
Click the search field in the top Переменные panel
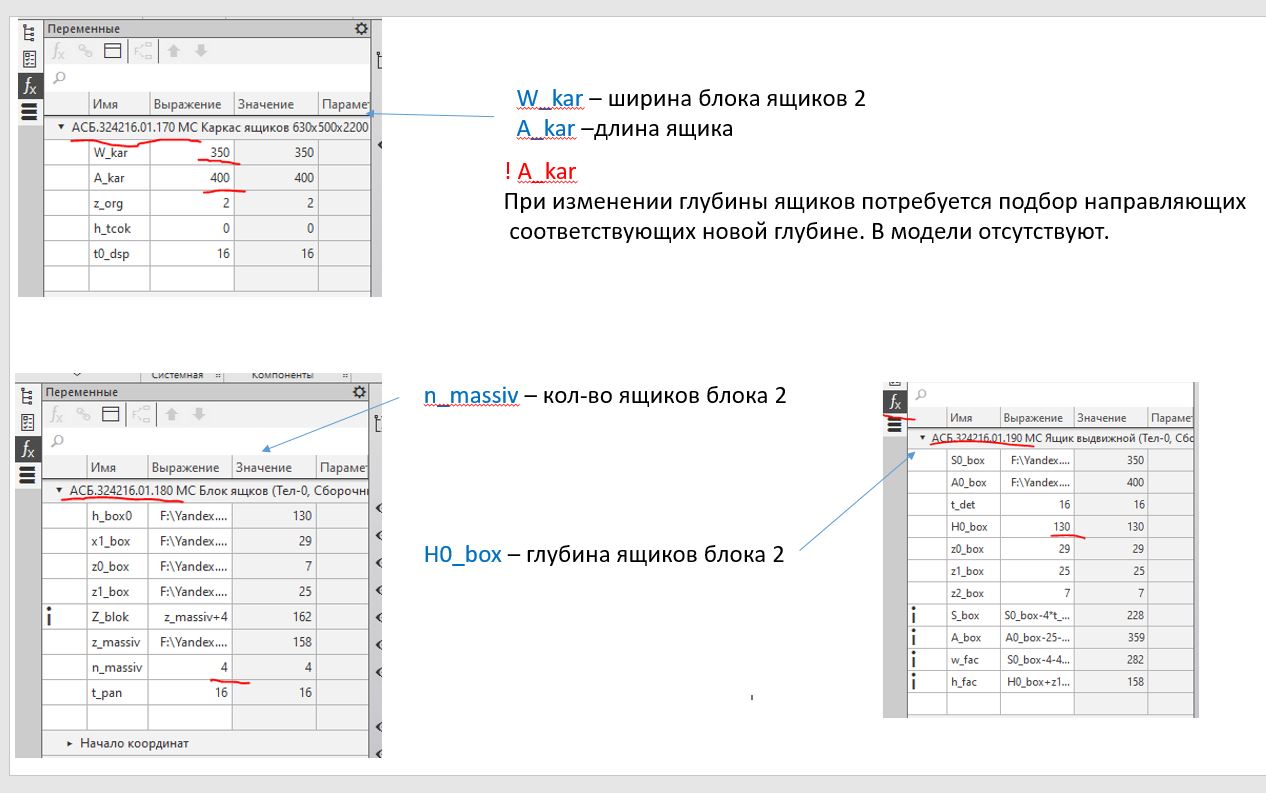pos(207,78)
